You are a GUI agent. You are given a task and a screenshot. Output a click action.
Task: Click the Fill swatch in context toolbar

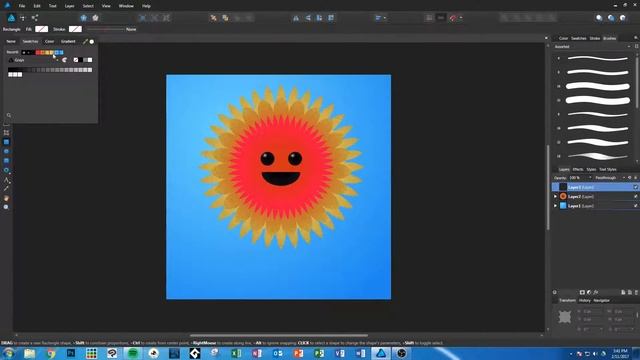click(42, 29)
